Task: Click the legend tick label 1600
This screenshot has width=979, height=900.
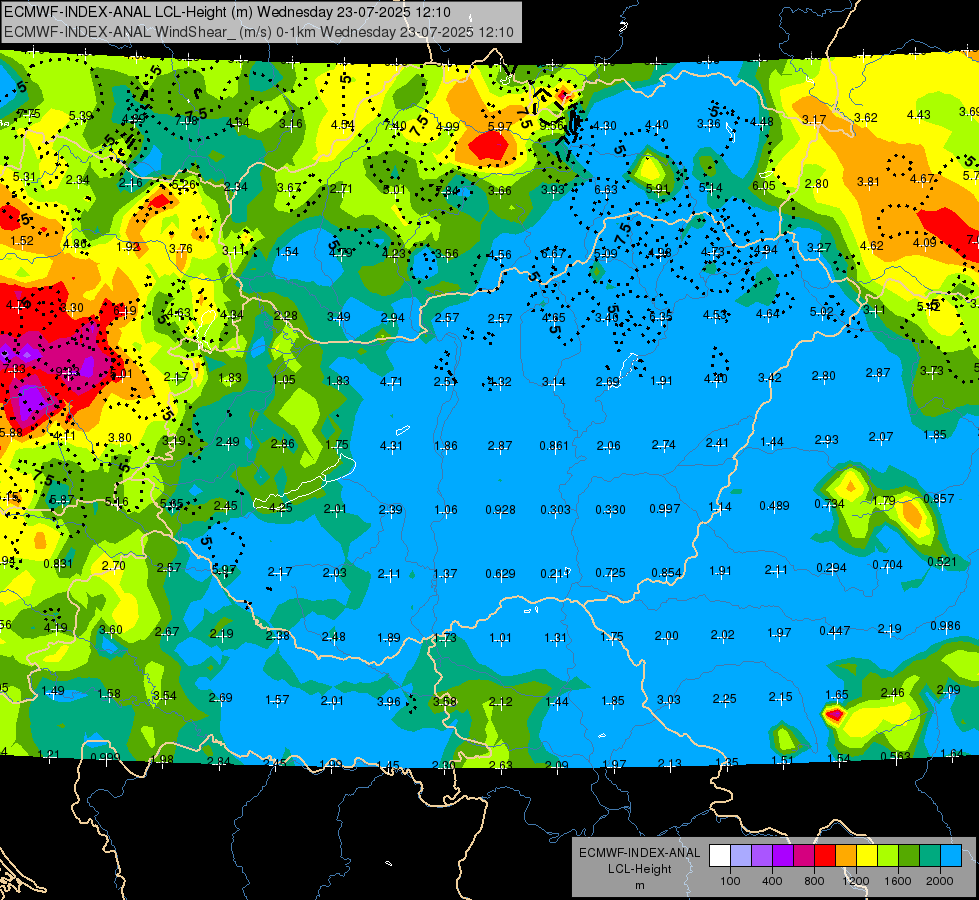Action: pyautogui.click(x=898, y=881)
